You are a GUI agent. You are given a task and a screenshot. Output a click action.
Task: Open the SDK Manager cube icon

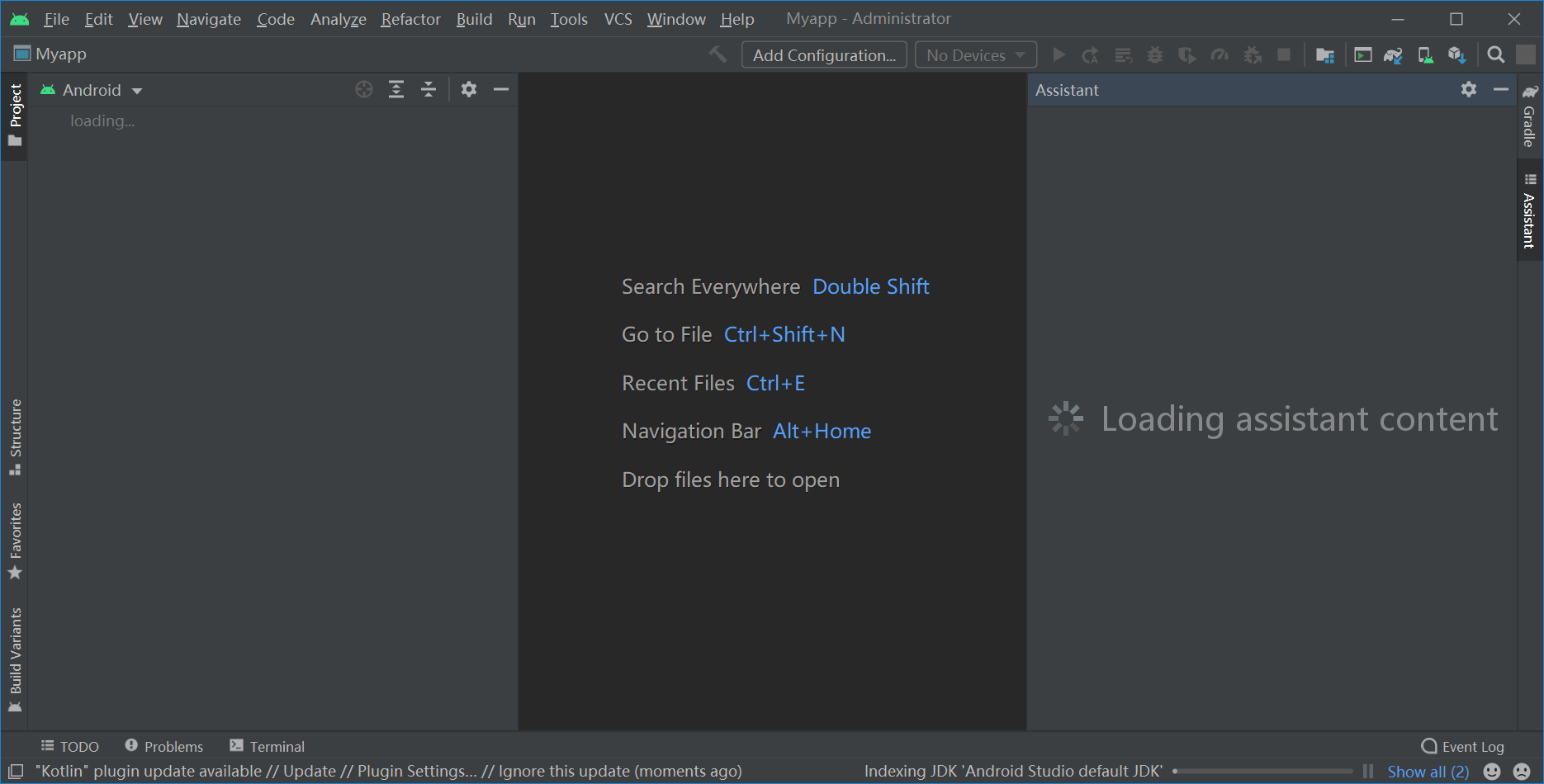pyautogui.click(x=1457, y=55)
